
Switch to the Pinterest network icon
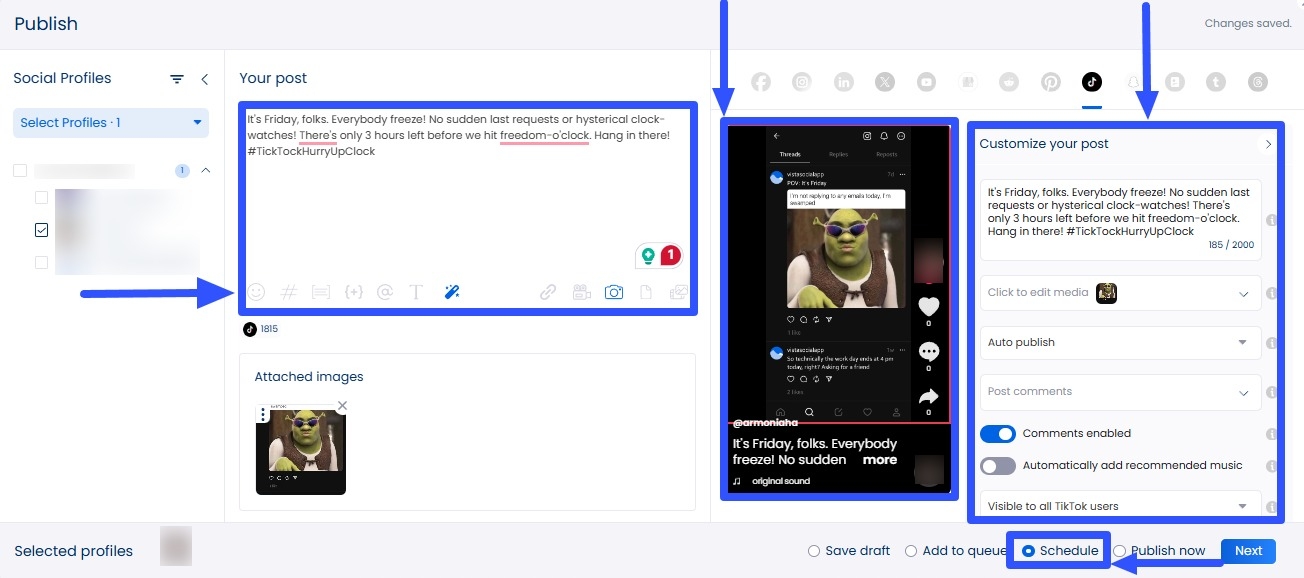(x=1050, y=82)
